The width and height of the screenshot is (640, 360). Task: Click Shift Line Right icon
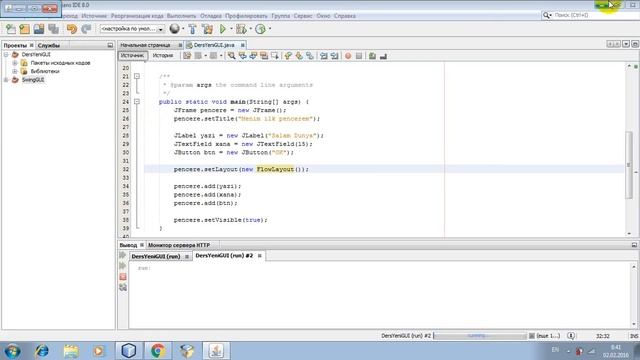coord(334,56)
